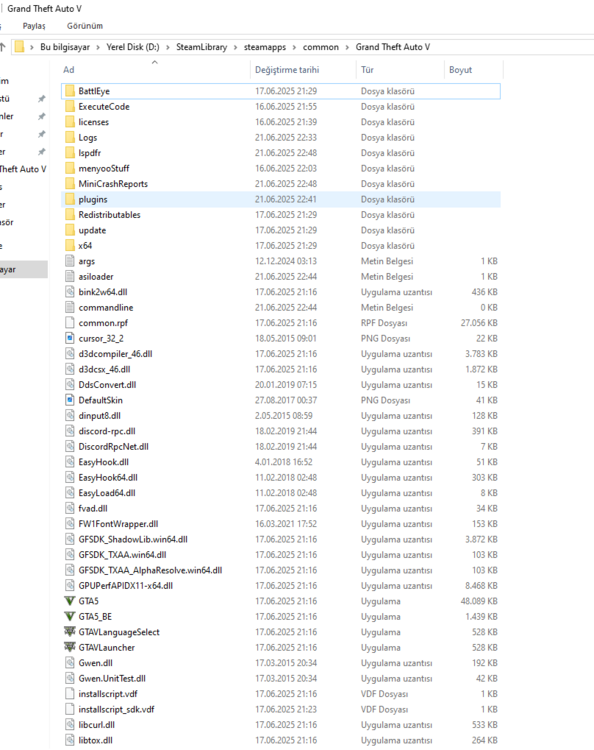Screen dimensions: 594x750
Task: Expand chevron after SteamLibrary breadcrumb
Action: click(x=235, y=47)
